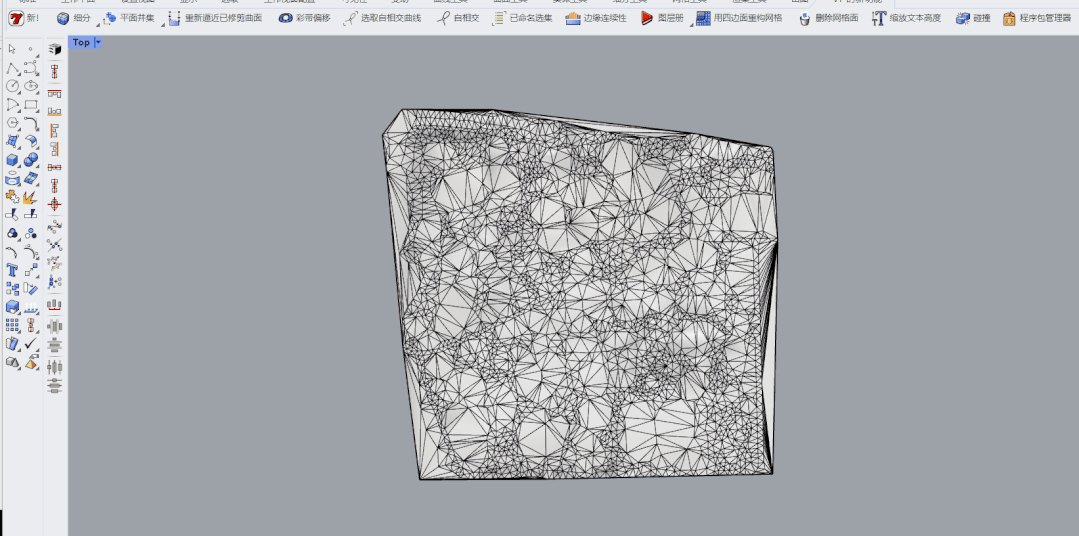Viewport: 1079px width, 536px height.
Task: Run 重新逼近已修剪曲面 command
Action: tap(214, 18)
